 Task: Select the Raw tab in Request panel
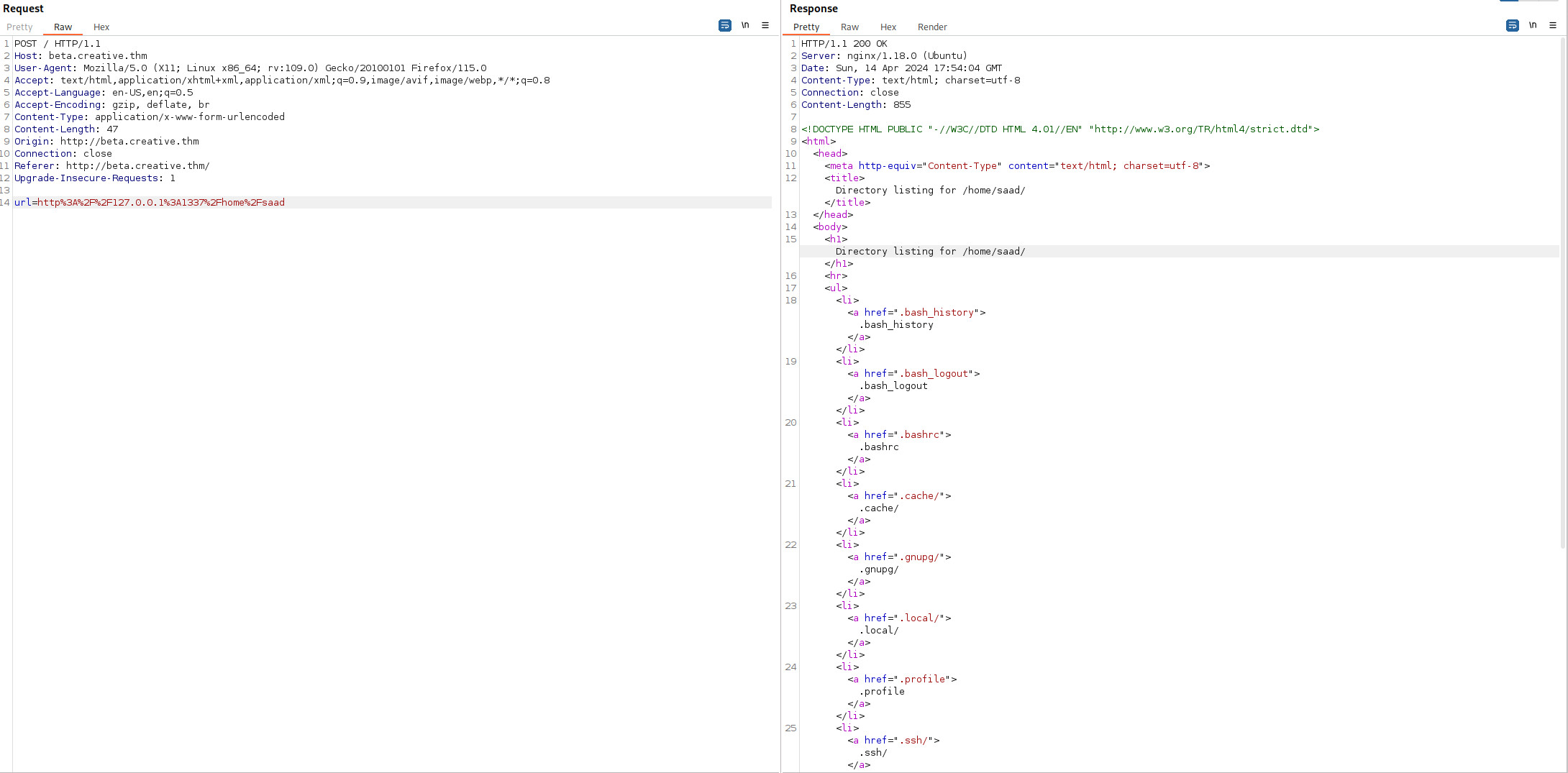(63, 27)
